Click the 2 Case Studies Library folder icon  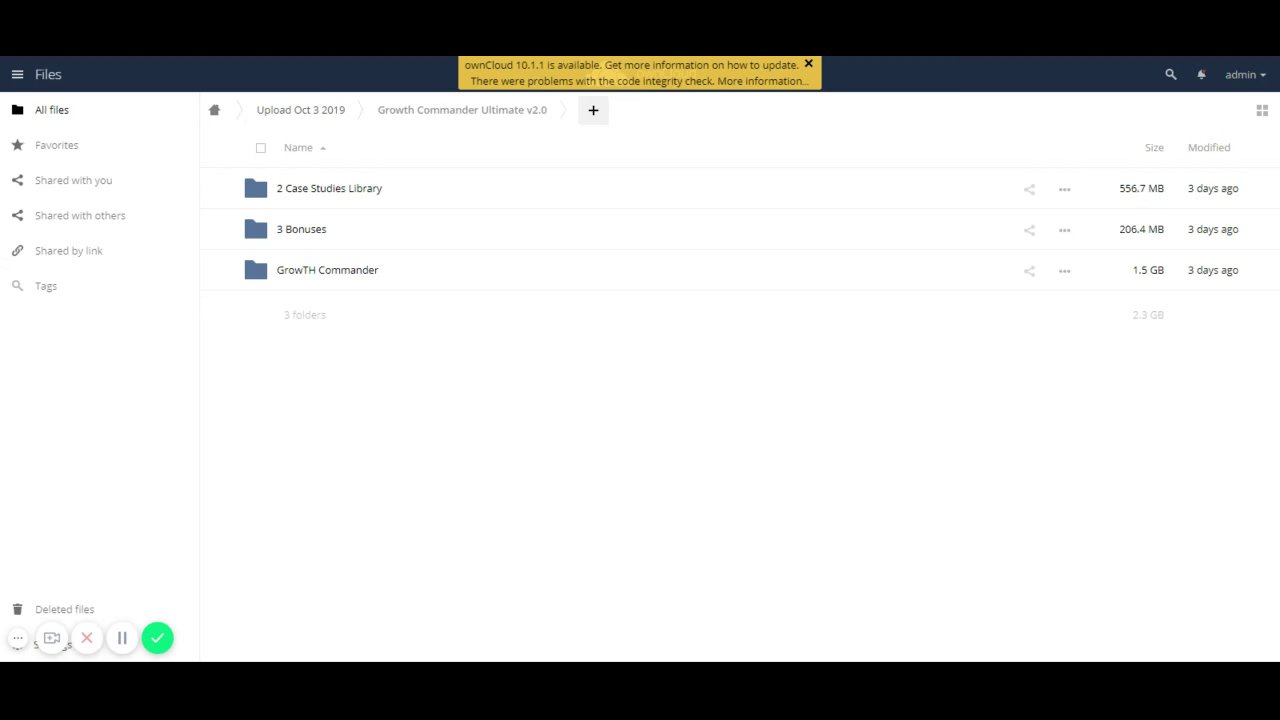[x=256, y=188]
